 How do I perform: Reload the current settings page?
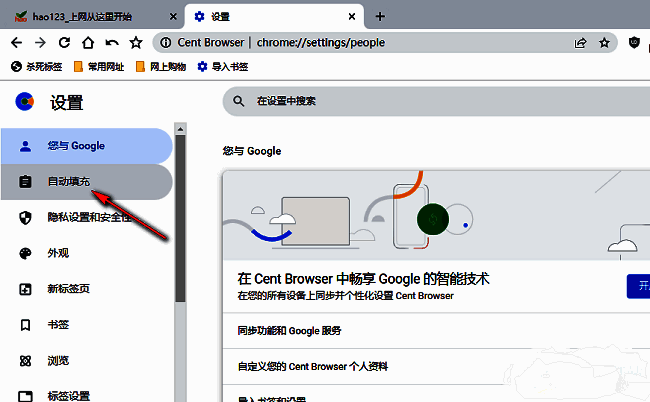pos(64,43)
